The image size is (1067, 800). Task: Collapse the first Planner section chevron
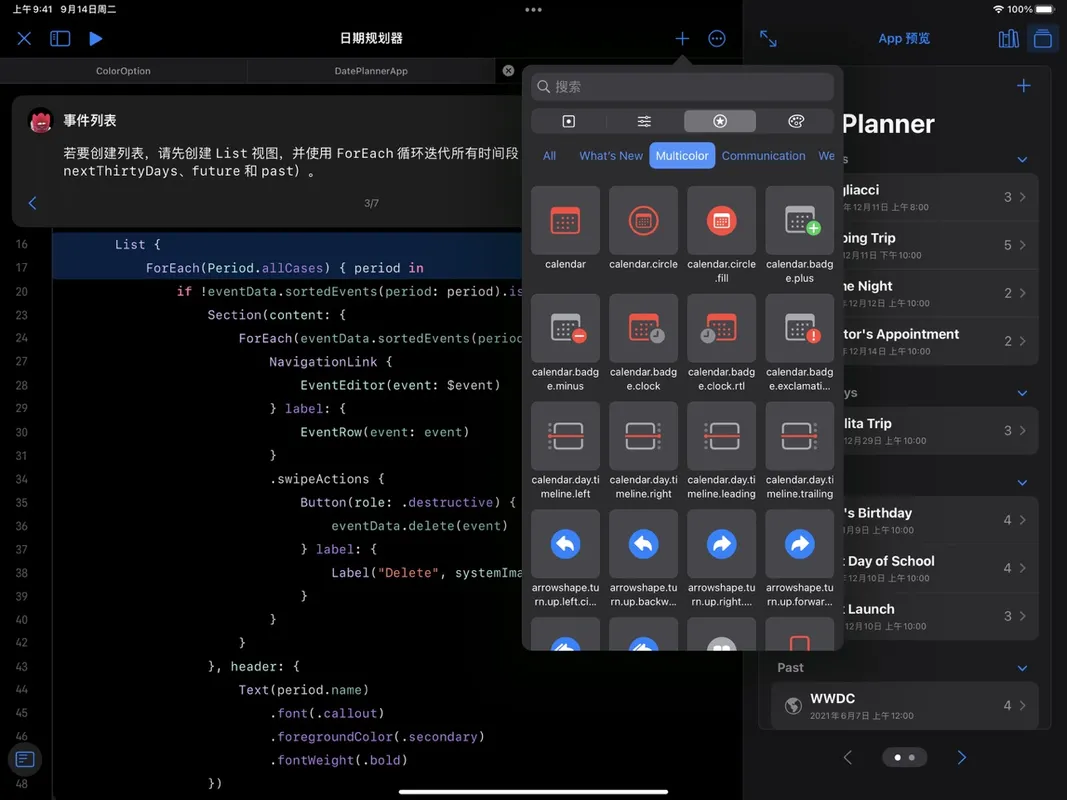click(x=1022, y=159)
